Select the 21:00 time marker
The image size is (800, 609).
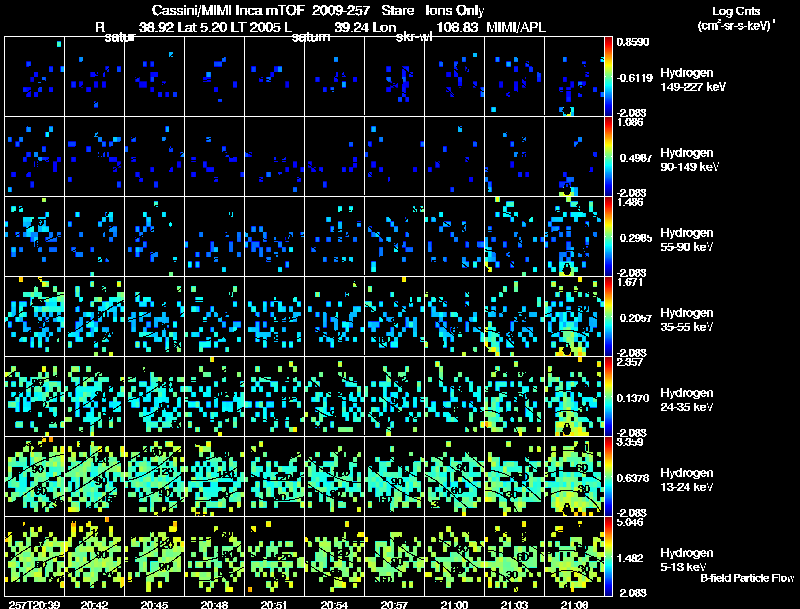pyautogui.click(x=454, y=603)
